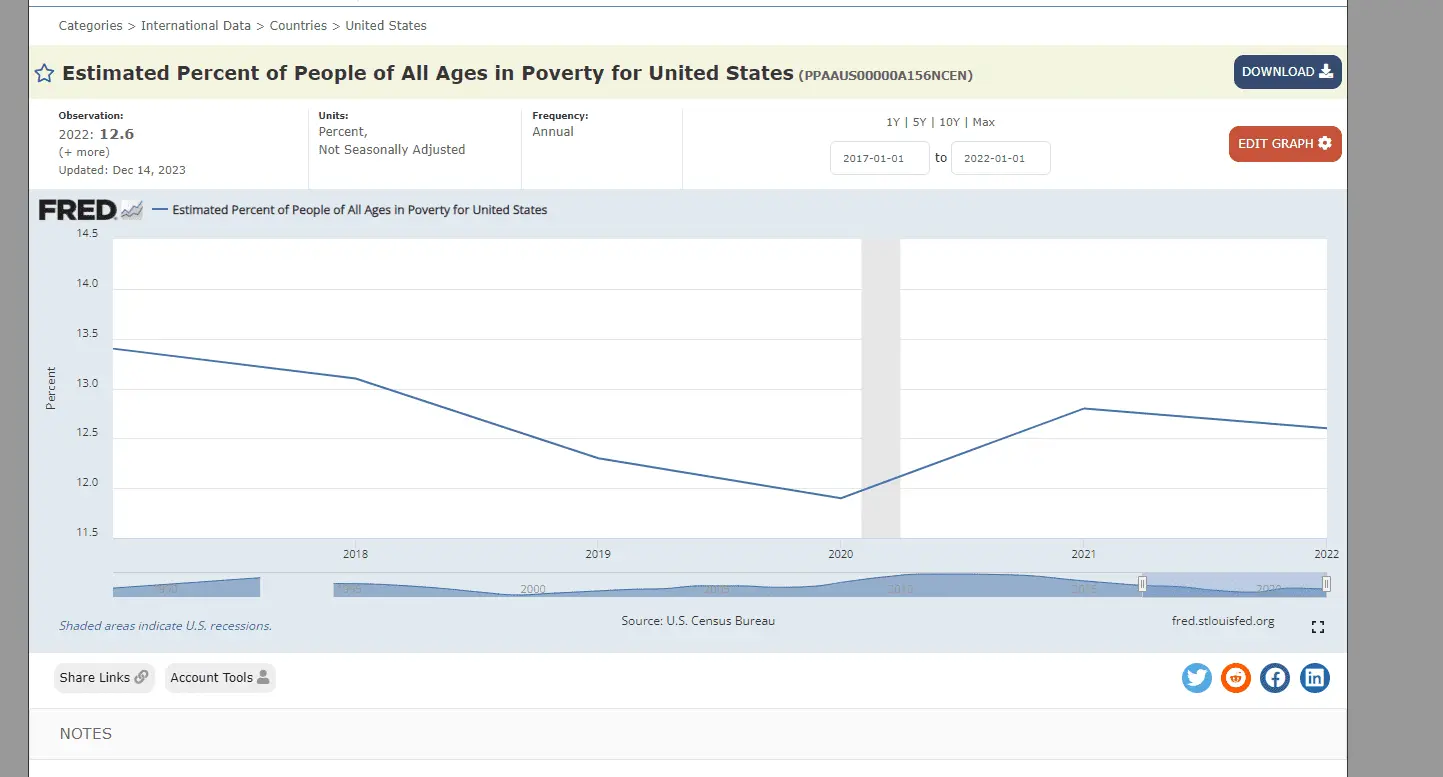Click the left handle of range slider
This screenshot has width=1443, height=777.
coord(1142,584)
